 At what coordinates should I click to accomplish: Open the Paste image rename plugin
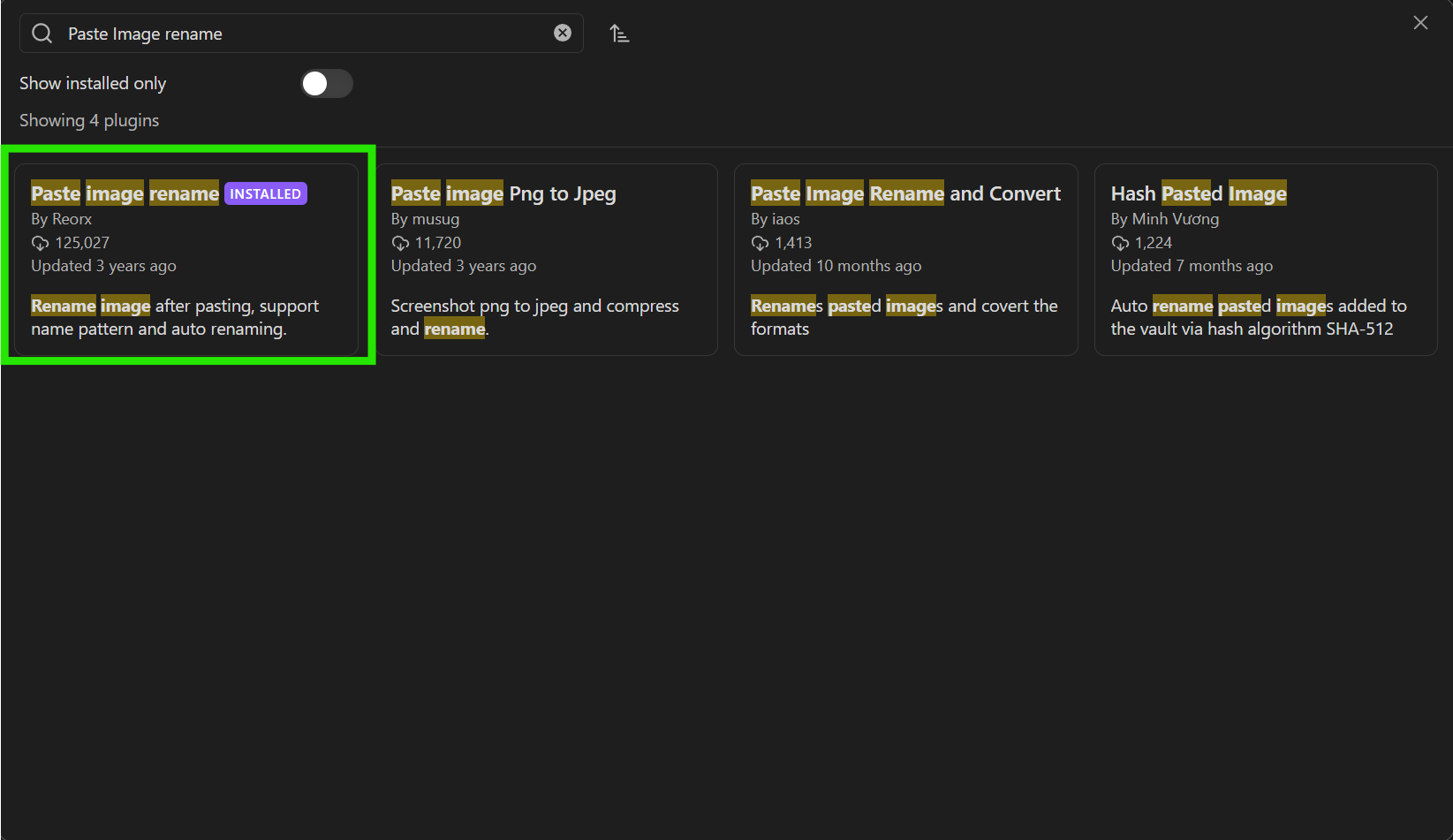(x=186, y=260)
